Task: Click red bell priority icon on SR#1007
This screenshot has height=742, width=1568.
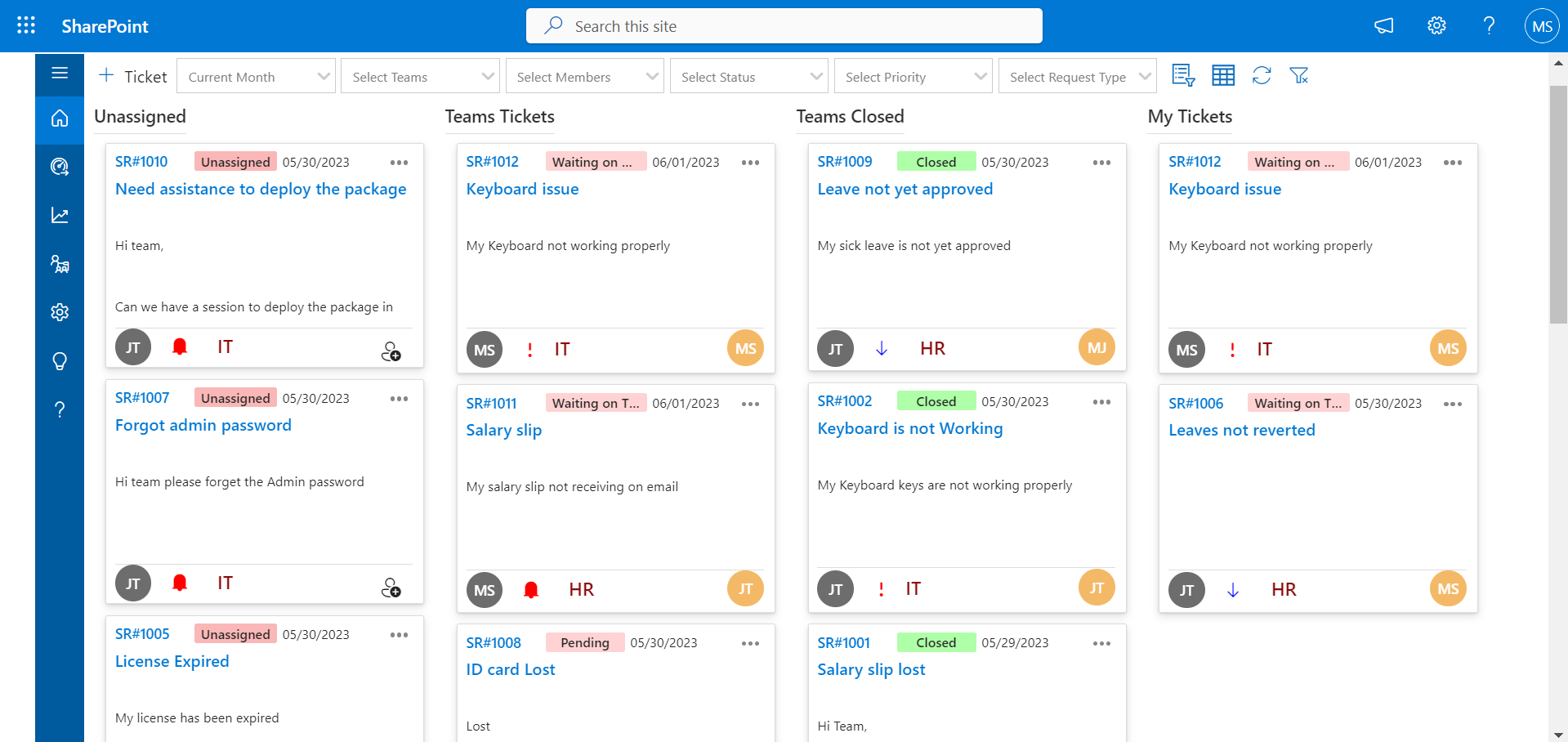Action: click(x=180, y=583)
